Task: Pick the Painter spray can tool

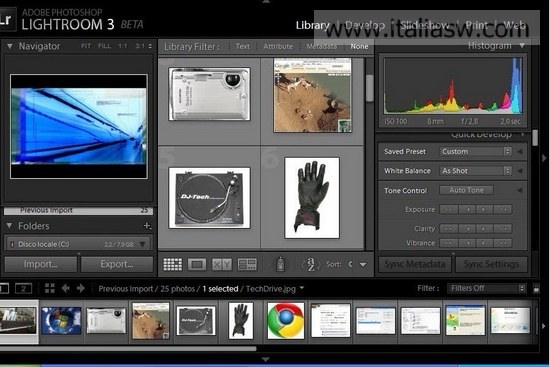Action: [280, 264]
